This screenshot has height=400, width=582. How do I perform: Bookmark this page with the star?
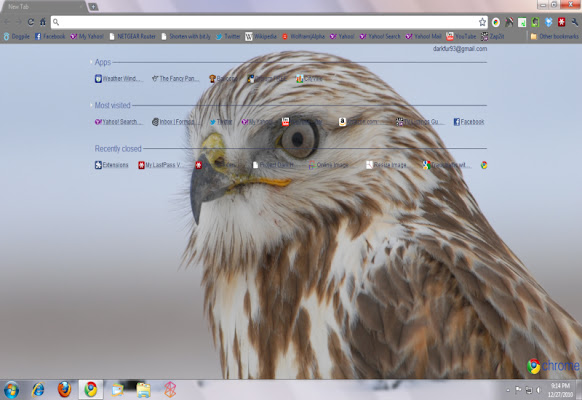(x=482, y=22)
